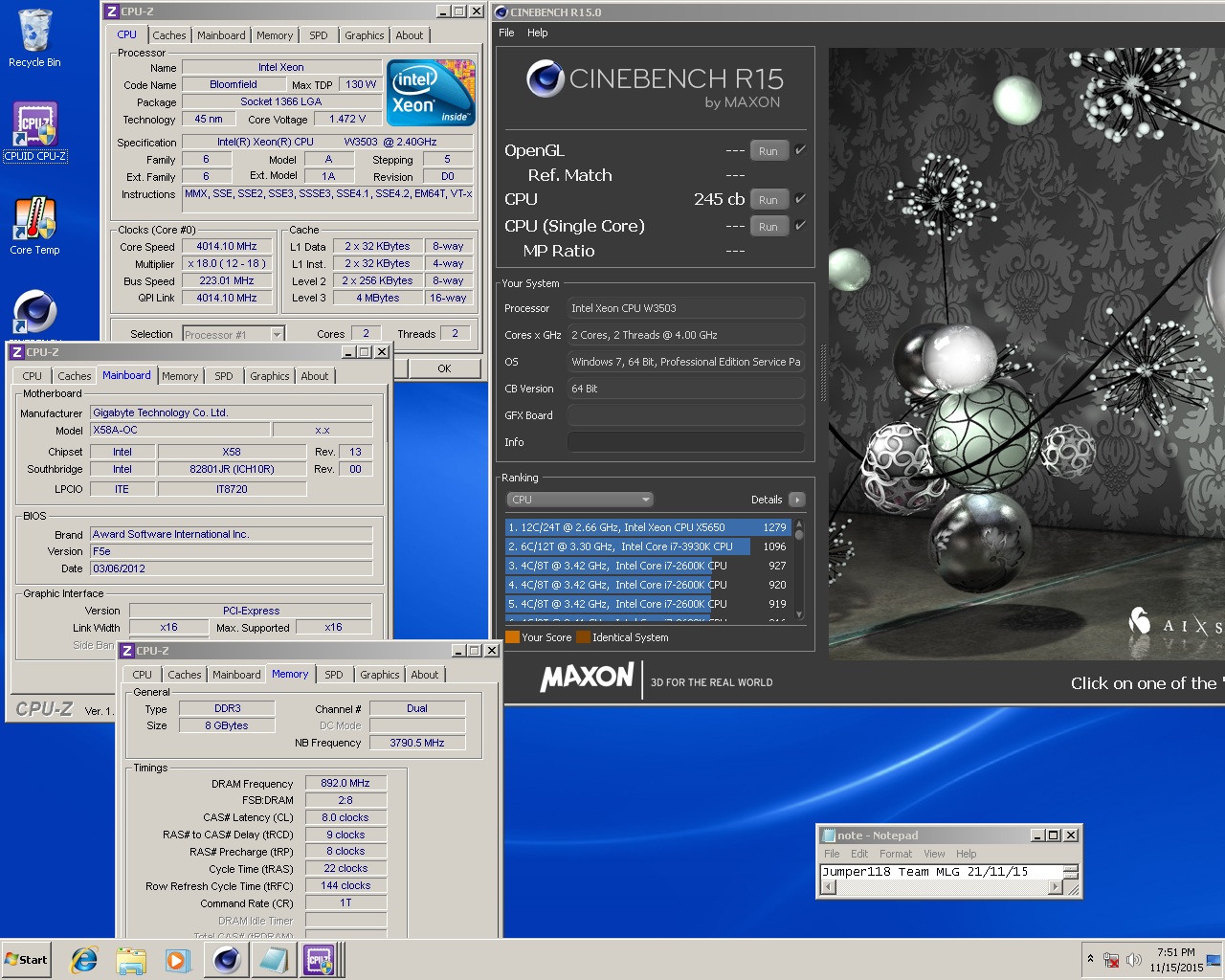This screenshot has height=980, width=1225.
Task: Select SPD tab in CPU-Z Memory window
Action: (334, 675)
